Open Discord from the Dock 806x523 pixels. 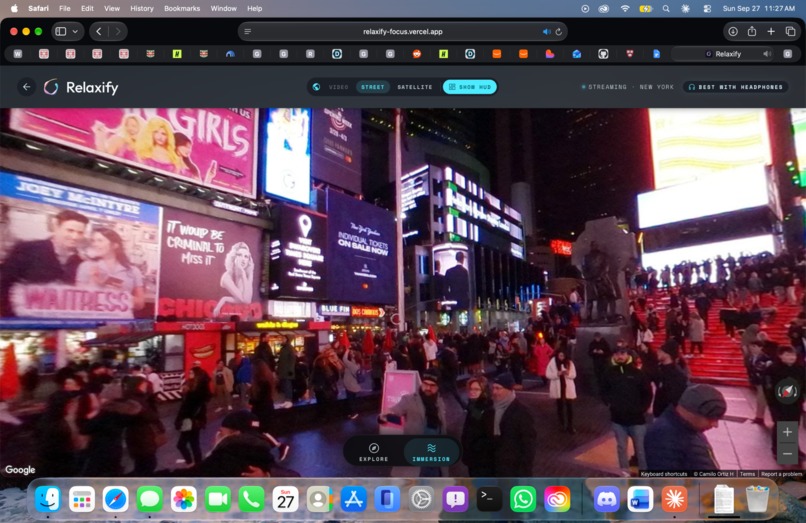tap(607, 499)
